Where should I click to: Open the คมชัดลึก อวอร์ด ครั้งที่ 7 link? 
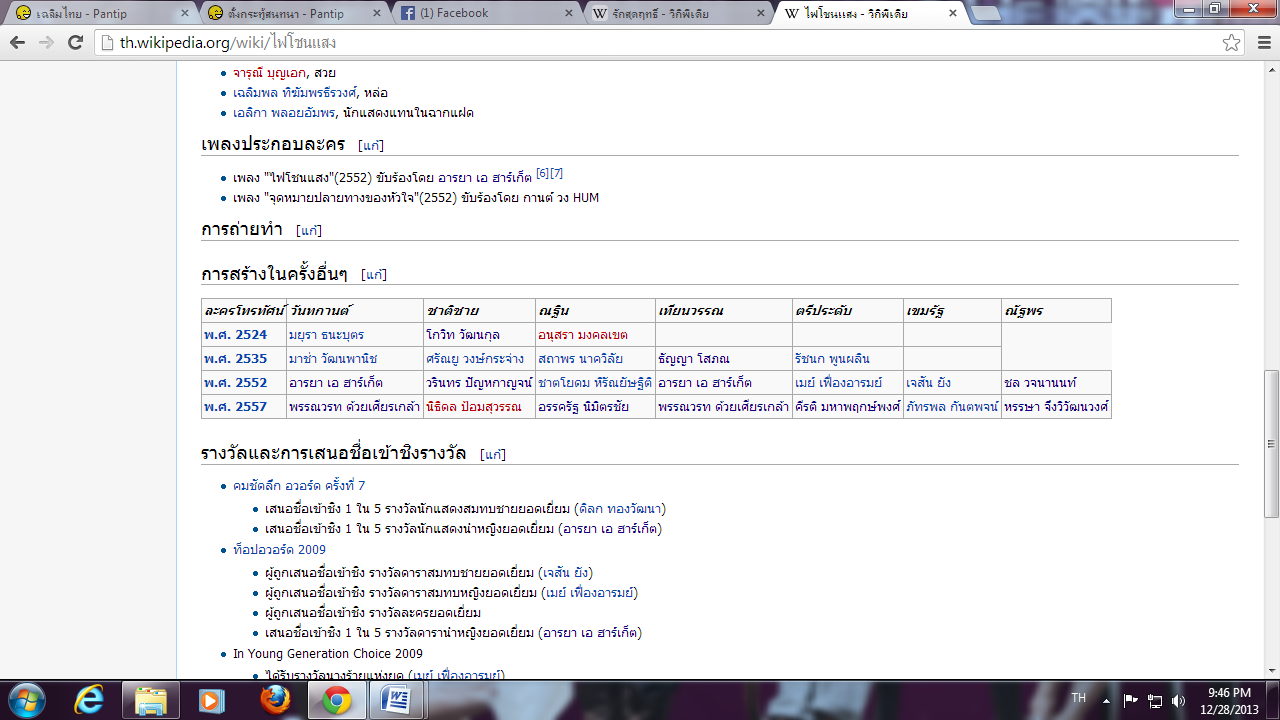tap(299, 486)
